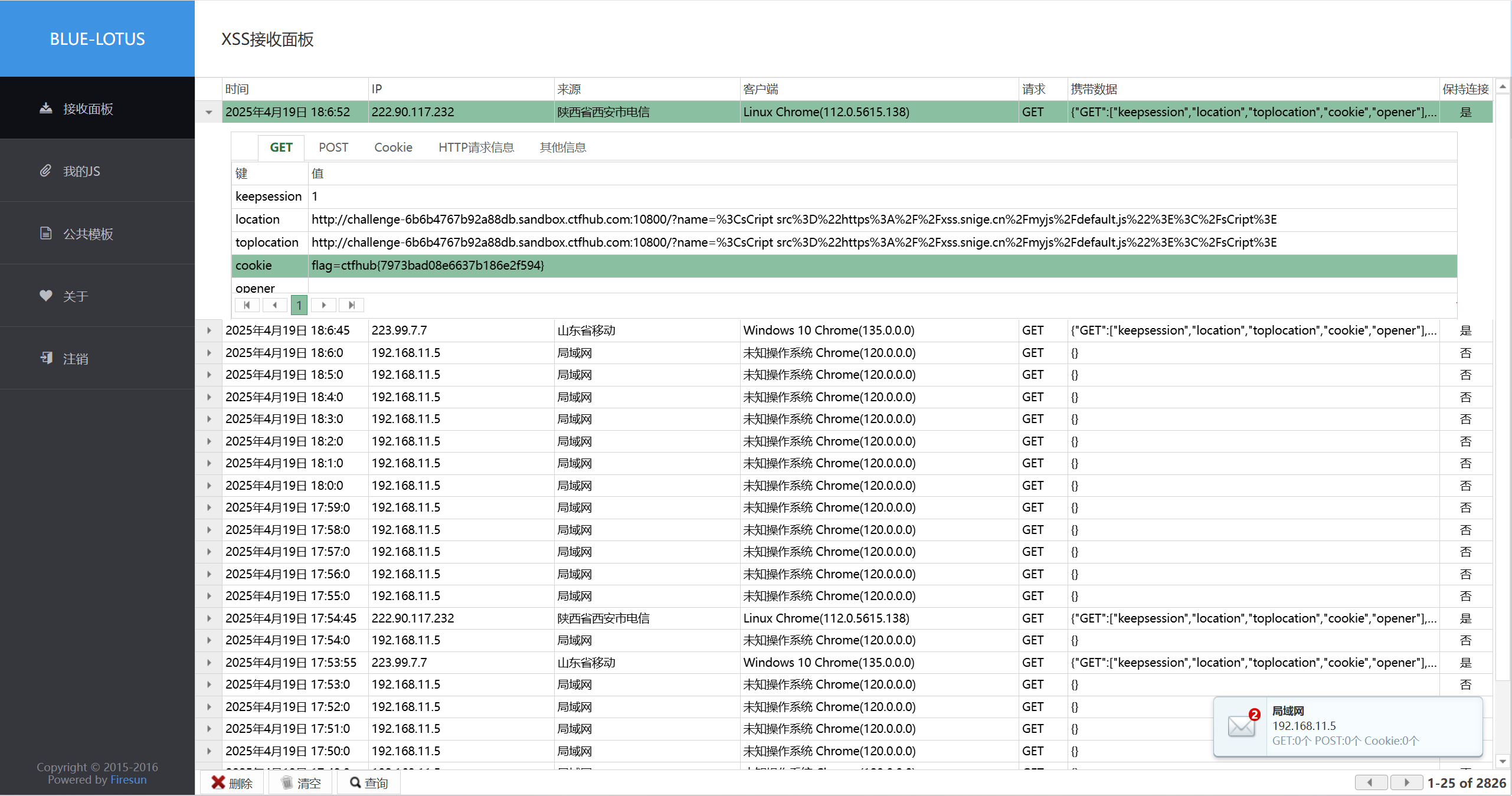Click the trash can 清空 button

[301, 782]
